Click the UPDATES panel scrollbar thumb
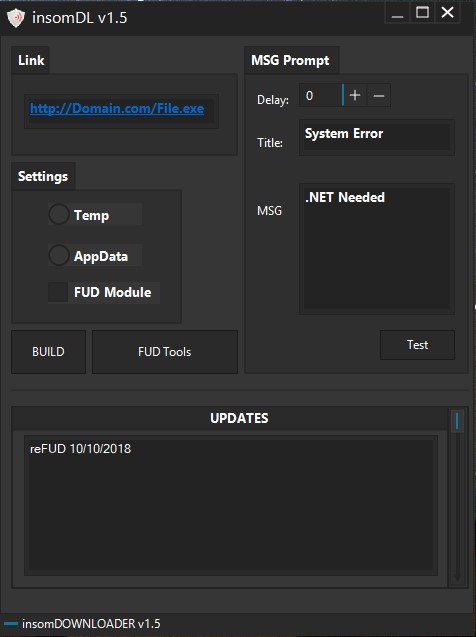476x637 pixels. 457,421
